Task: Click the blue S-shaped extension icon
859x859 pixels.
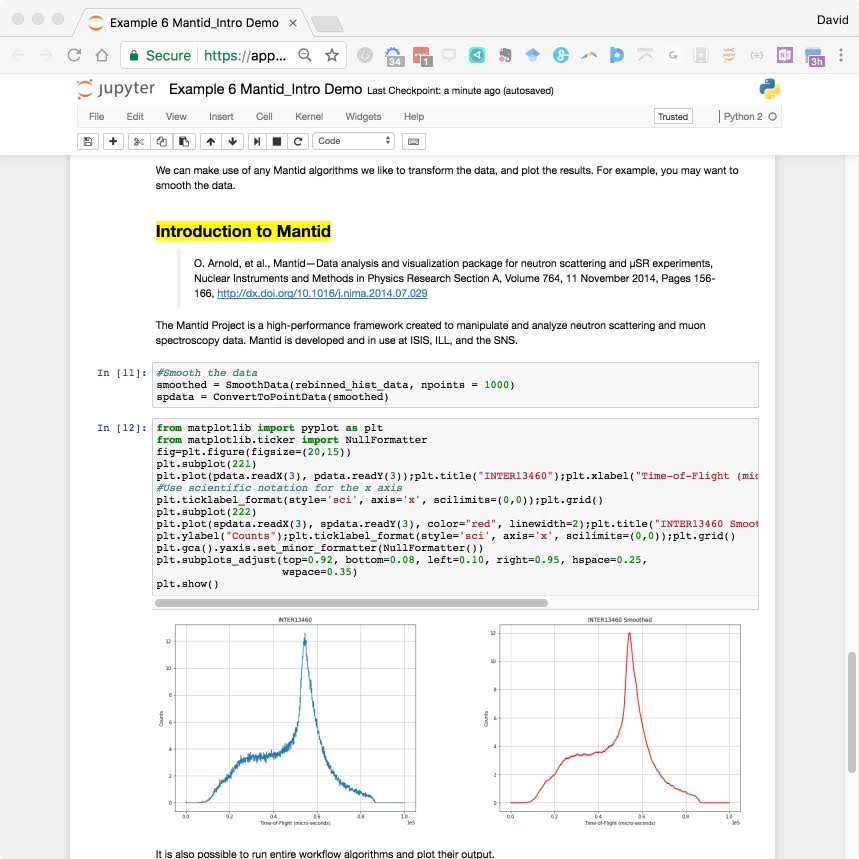Action: click(x=560, y=55)
